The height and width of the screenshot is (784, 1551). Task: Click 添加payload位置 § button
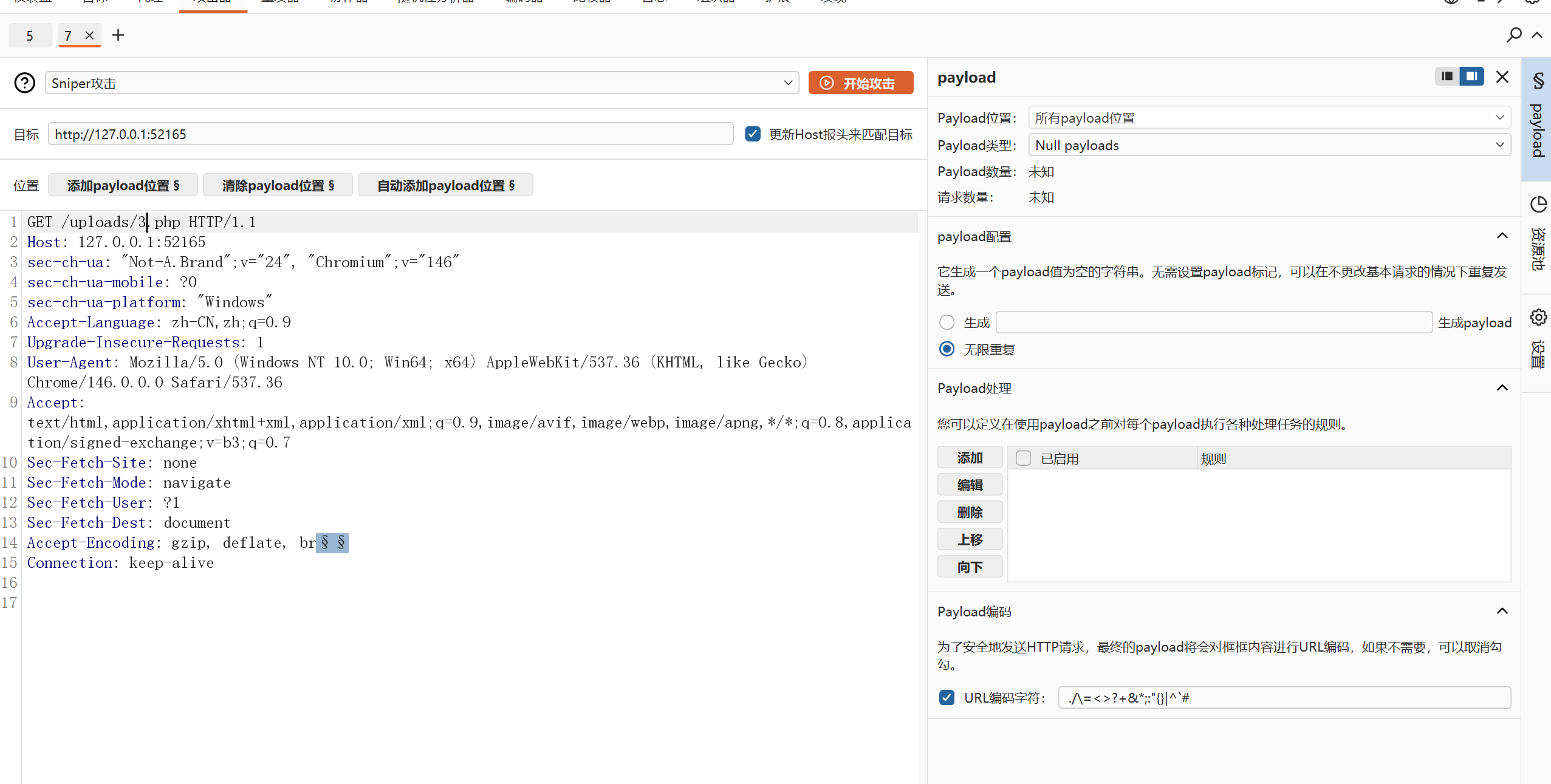[123, 185]
